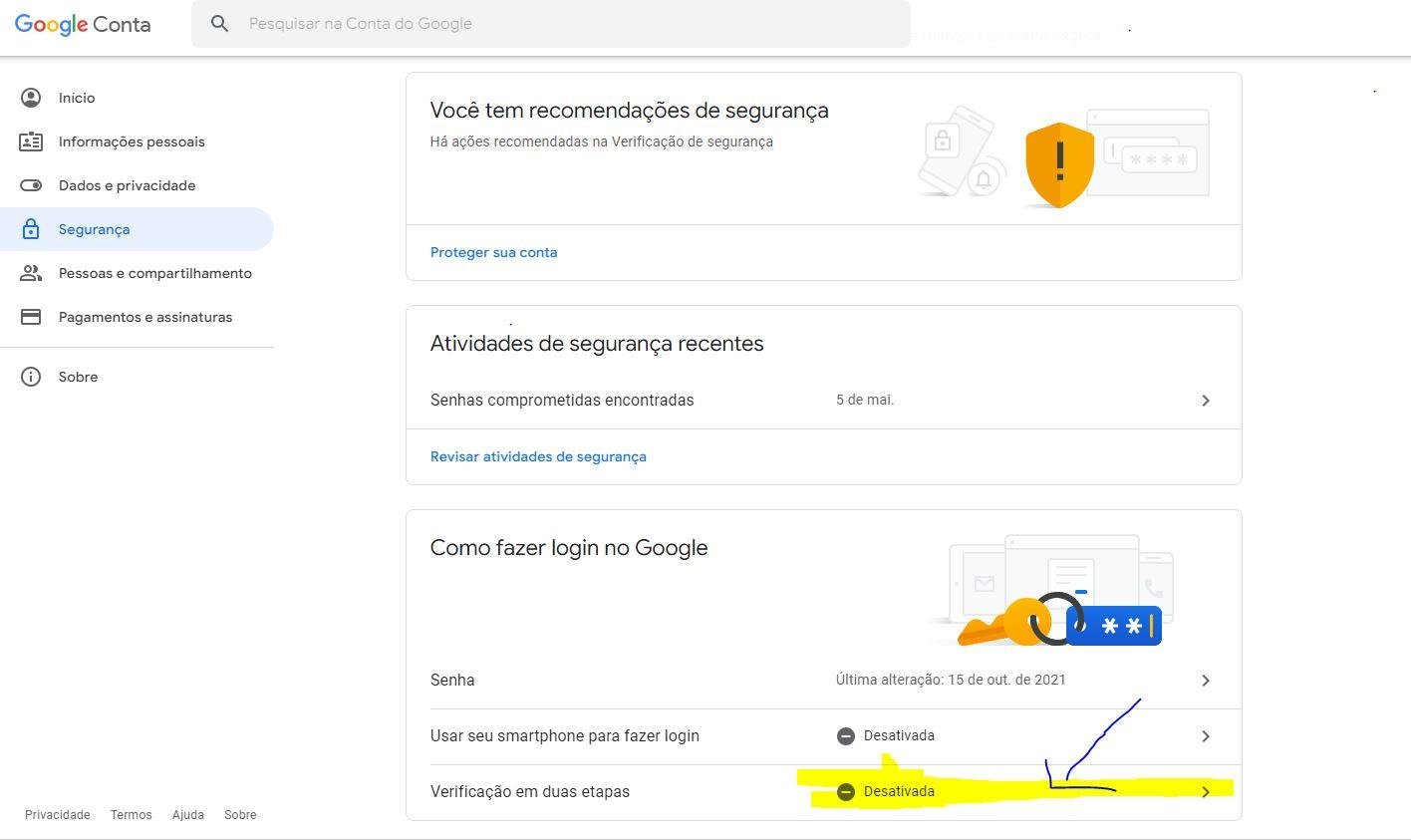
Task: Open the Início menu item
Action: (x=137, y=98)
